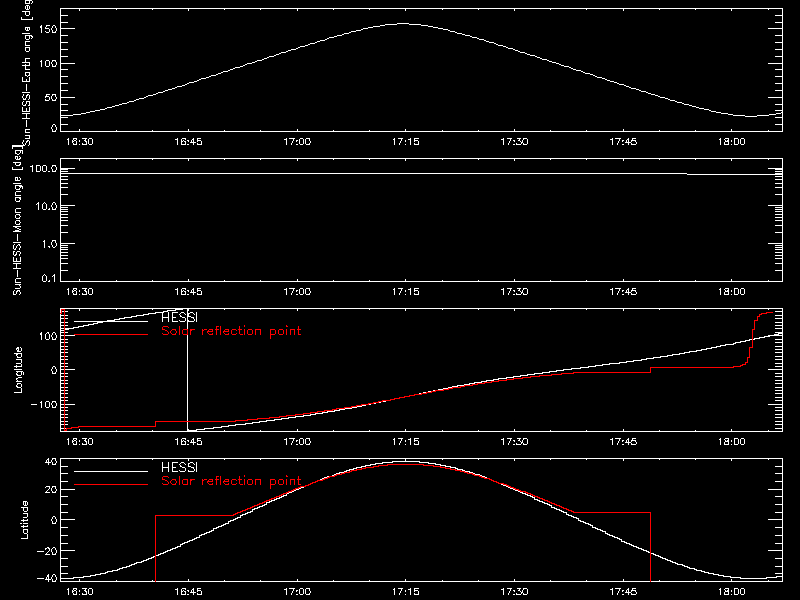Click the Sun-HESSI-Earth angle axis title

(x=27, y=72)
